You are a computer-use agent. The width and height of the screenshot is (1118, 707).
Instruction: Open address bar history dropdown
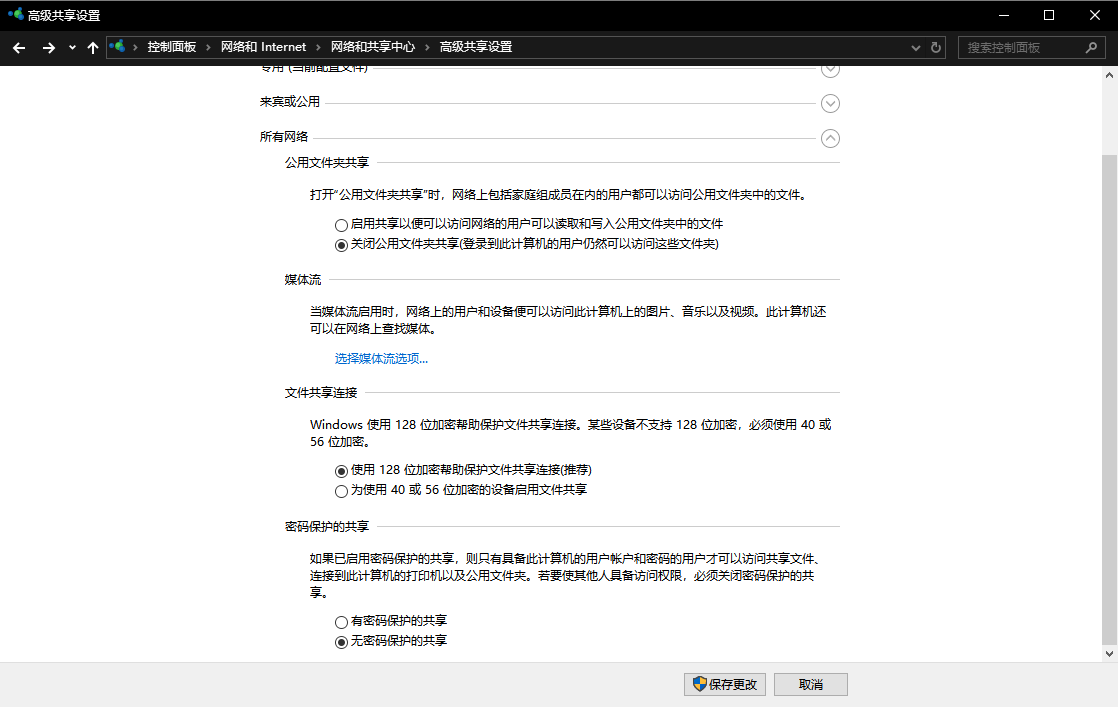click(916, 48)
